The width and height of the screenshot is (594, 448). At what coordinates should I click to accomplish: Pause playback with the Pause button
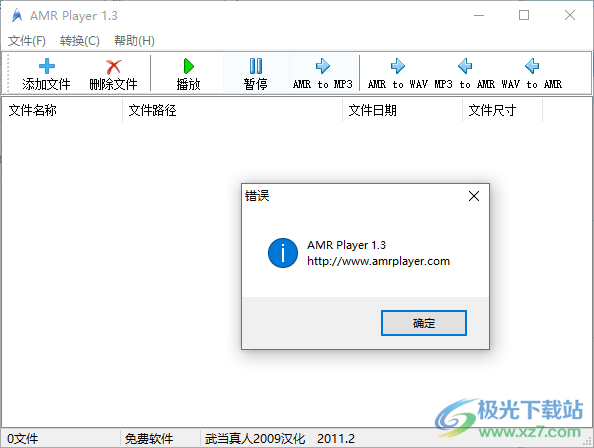(x=256, y=73)
